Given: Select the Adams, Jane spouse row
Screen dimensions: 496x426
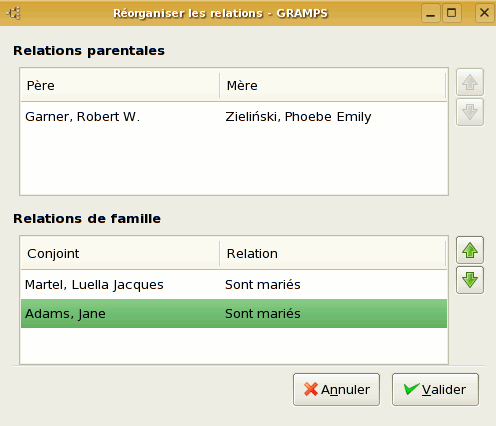Looking at the screenshot, I should 234,314.
